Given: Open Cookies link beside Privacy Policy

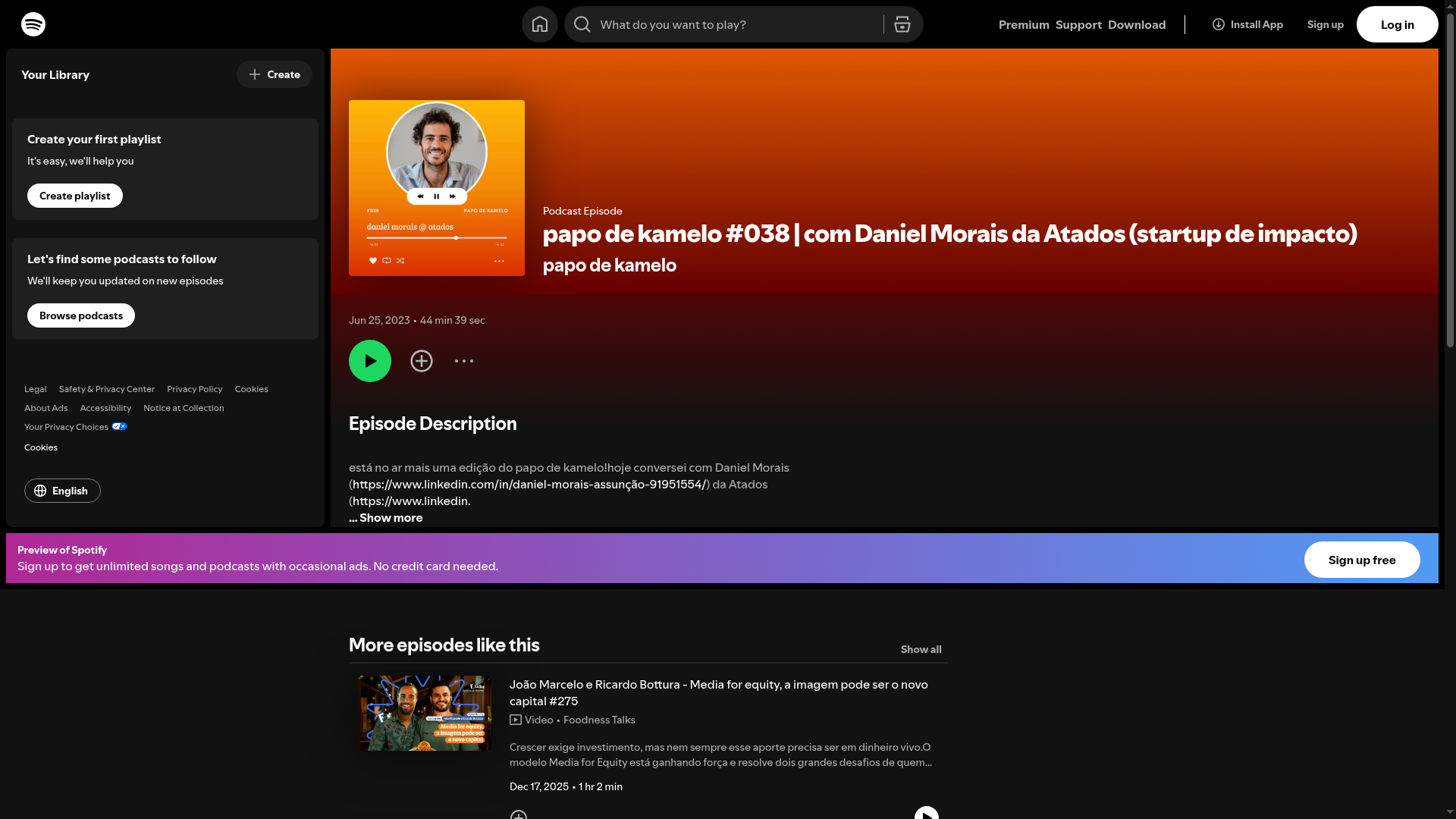Looking at the screenshot, I should [252, 389].
